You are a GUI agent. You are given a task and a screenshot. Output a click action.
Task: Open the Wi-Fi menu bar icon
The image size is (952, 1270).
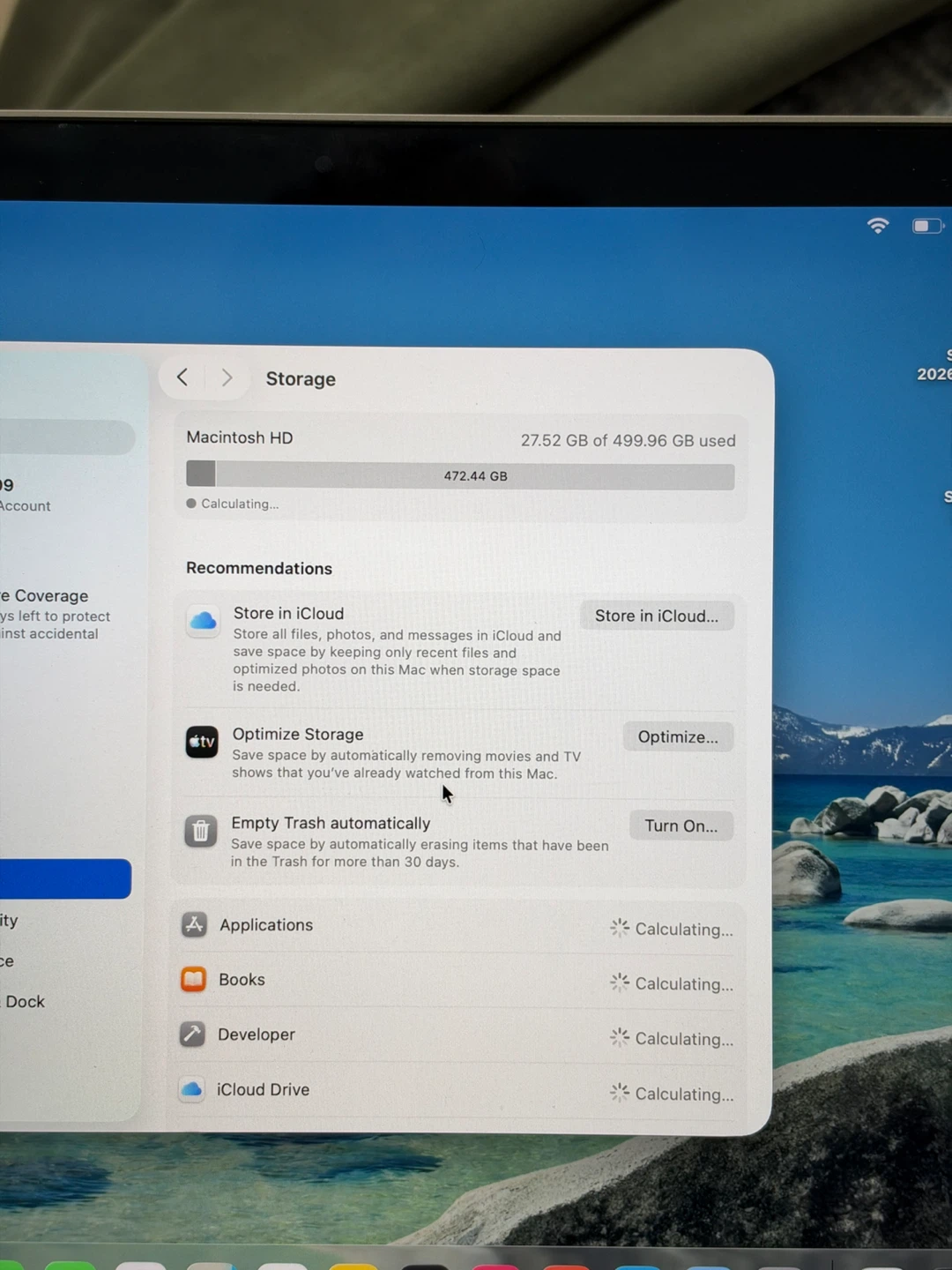(878, 226)
